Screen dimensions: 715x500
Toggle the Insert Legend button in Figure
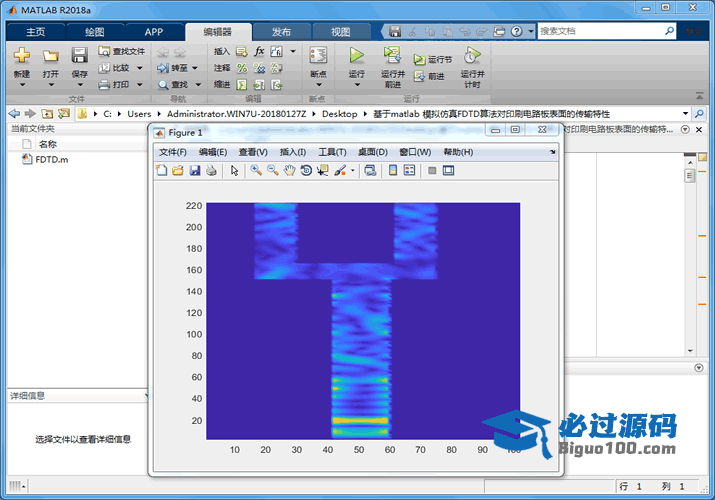tap(409, 170)
